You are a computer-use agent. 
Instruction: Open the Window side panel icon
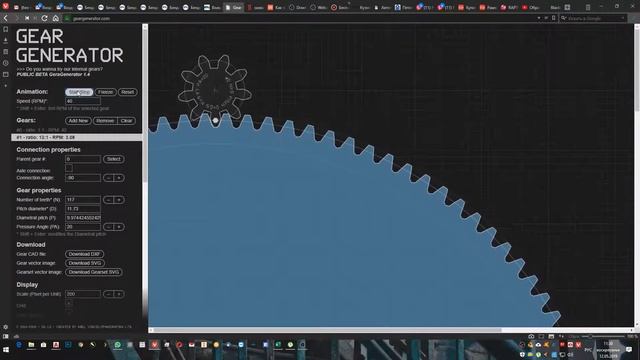pyautogui.click(x=5, y=74)
